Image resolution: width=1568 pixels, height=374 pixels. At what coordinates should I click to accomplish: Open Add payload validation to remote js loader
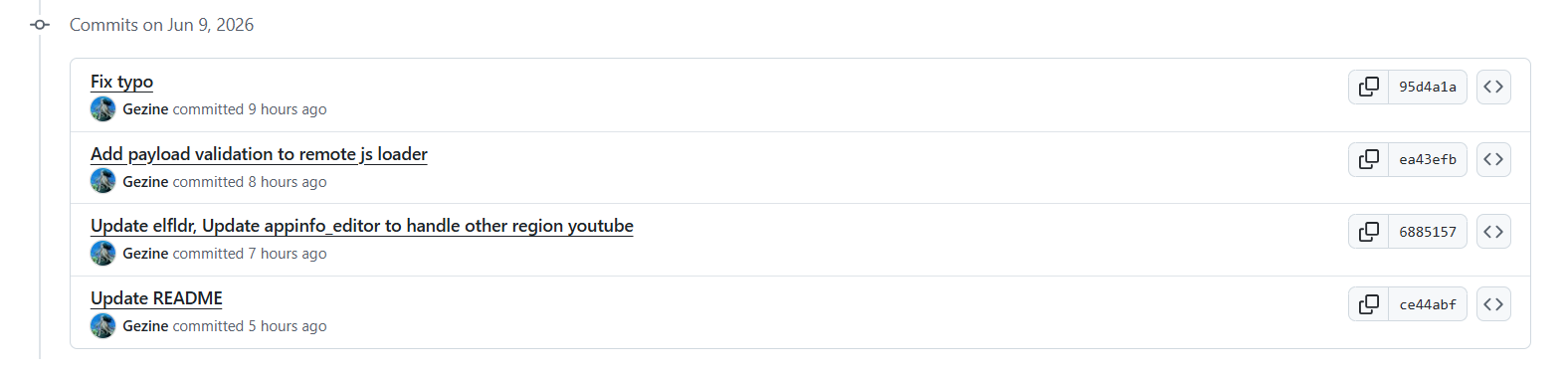tap(259, 154)
